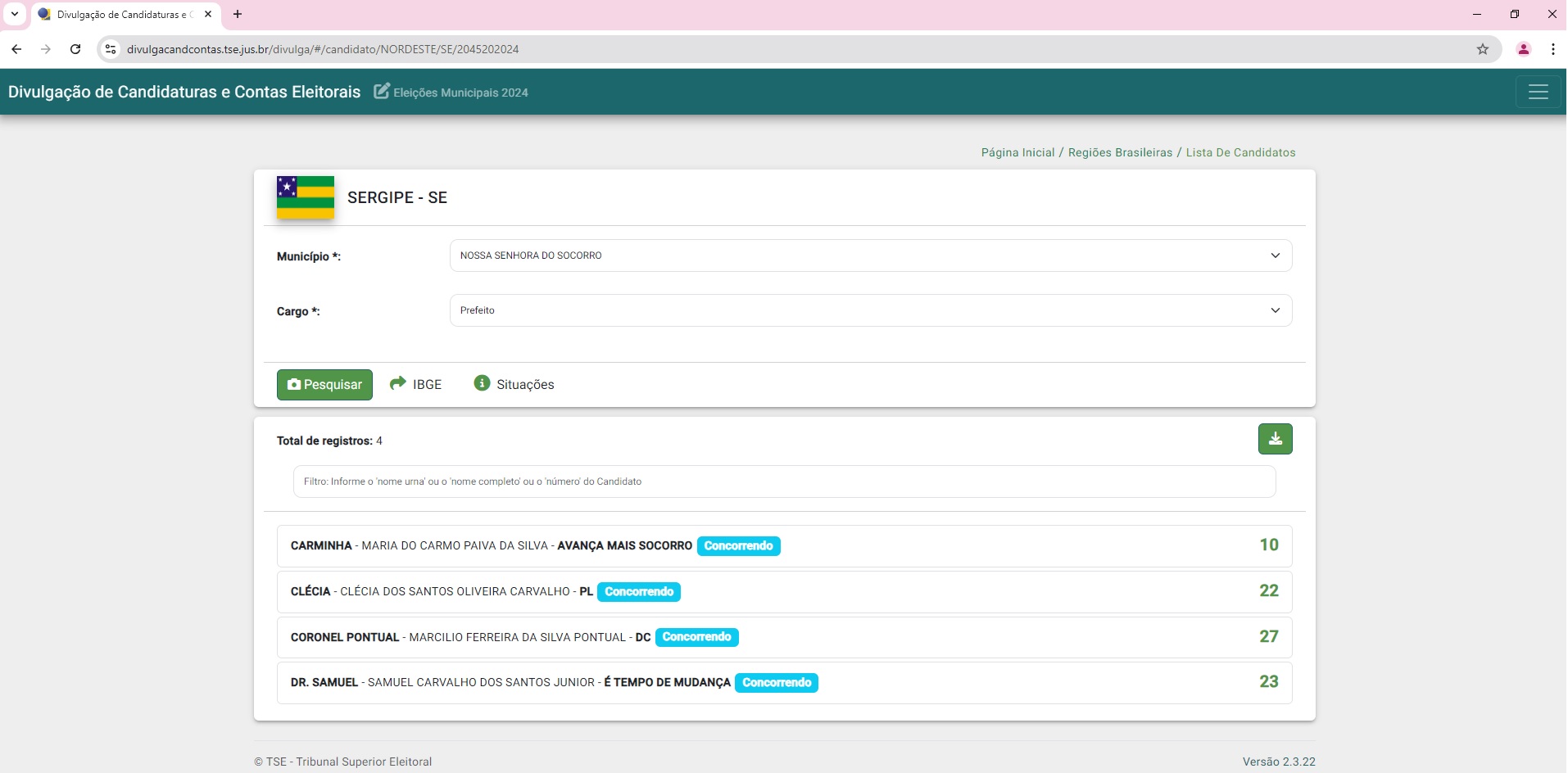Click candidate number 10

click(1269, 545)
